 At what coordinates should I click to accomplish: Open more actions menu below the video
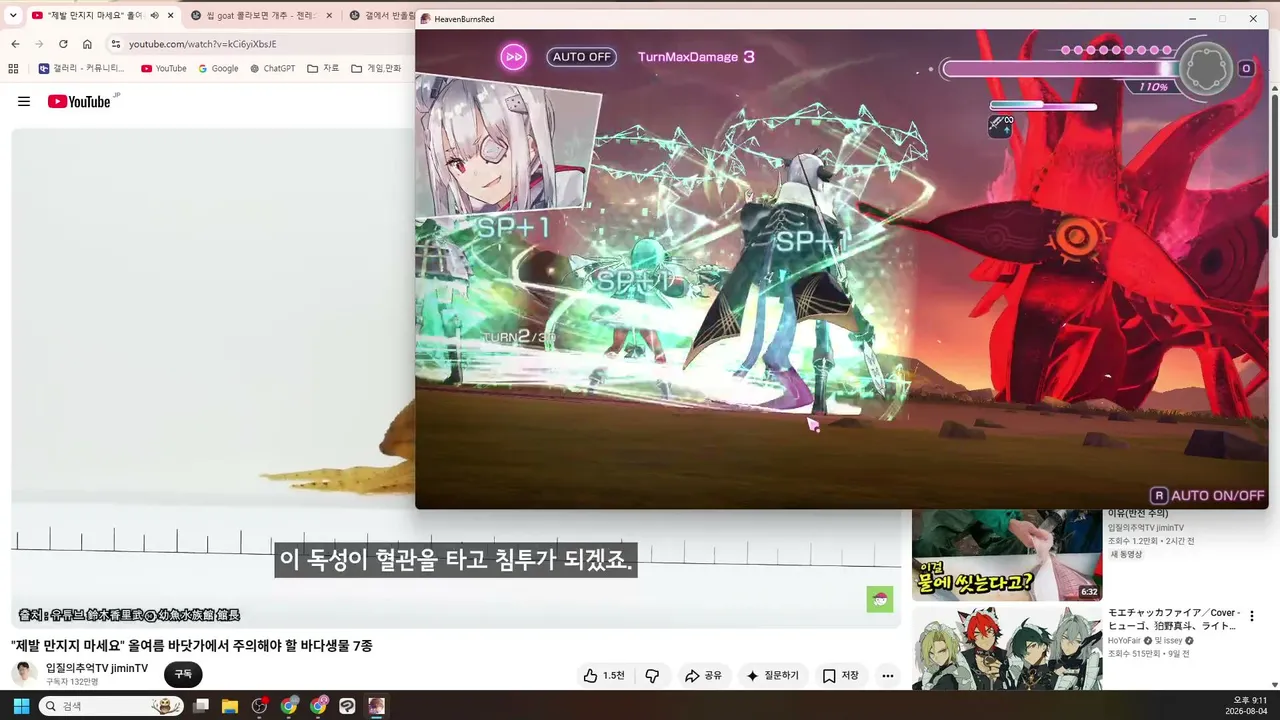(887, 676)
